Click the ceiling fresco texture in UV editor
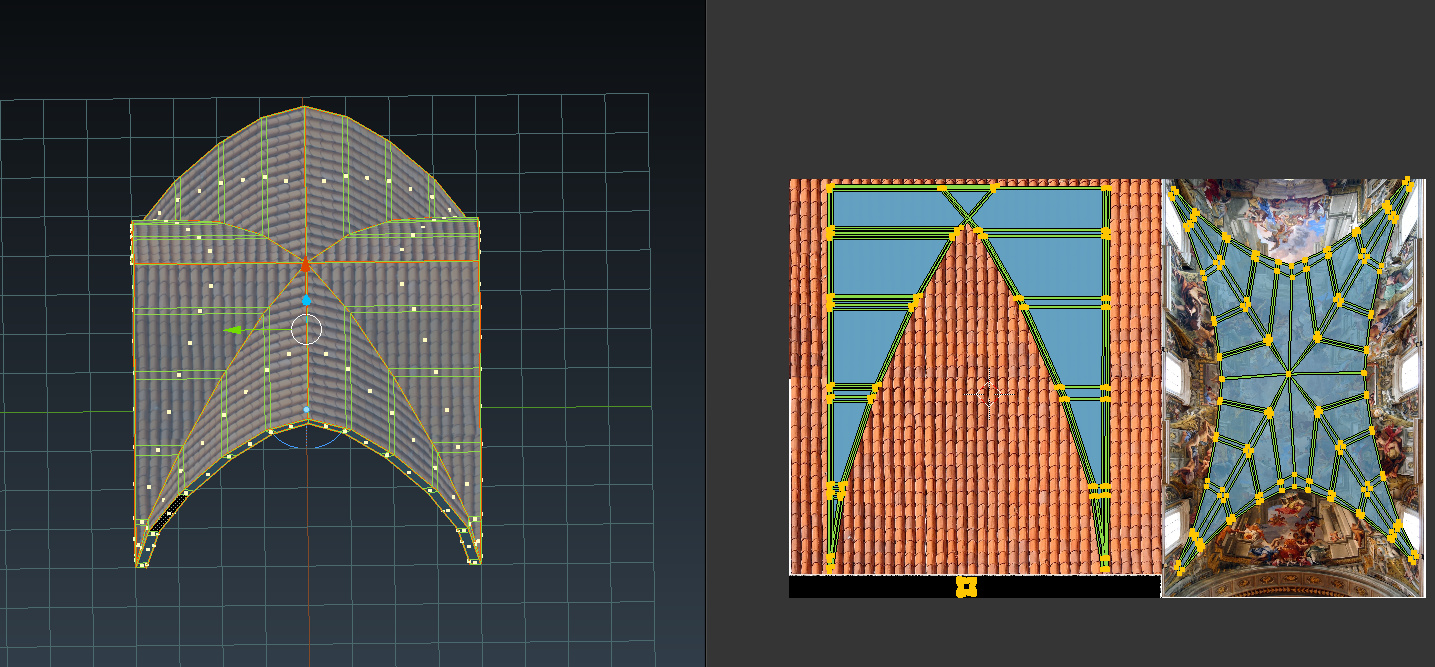Image resolution: width=1435 pixels, height=667 pixels. pos(1293,387)
